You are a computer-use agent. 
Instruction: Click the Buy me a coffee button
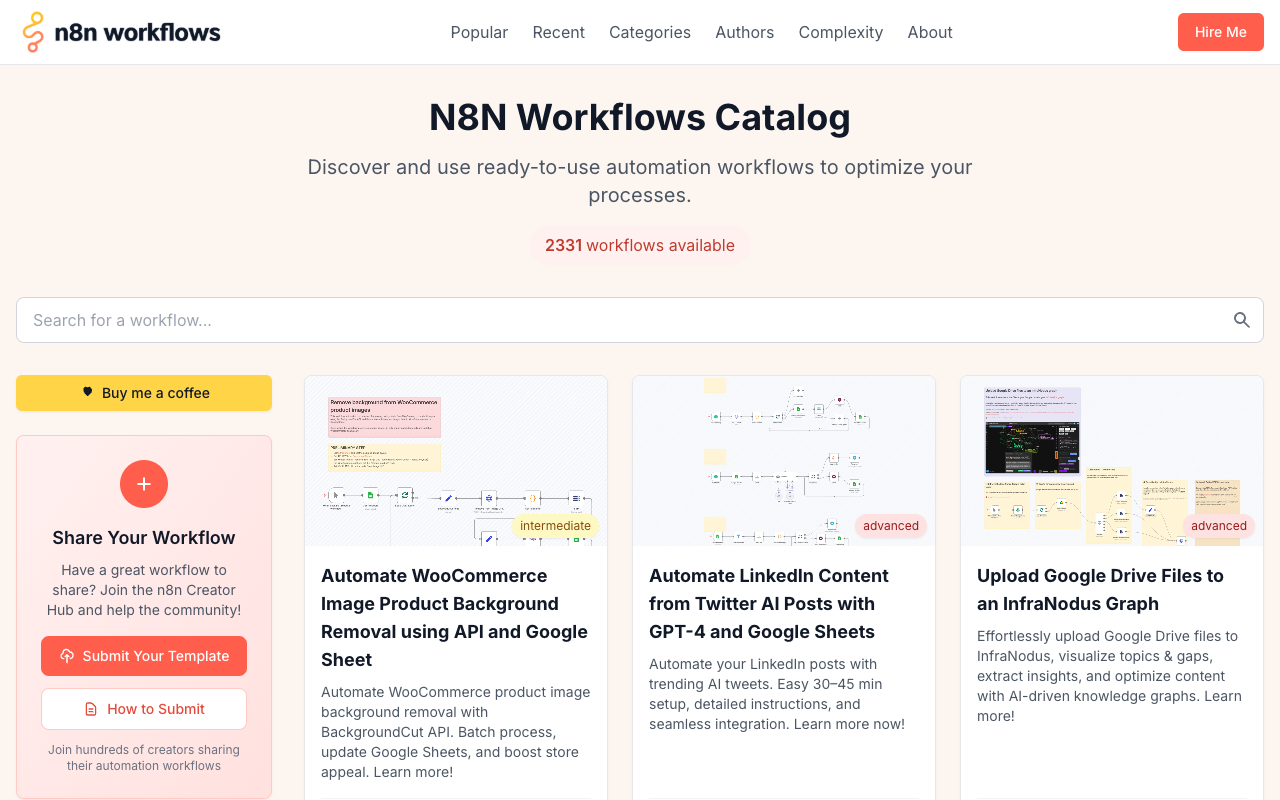(144, 393)
